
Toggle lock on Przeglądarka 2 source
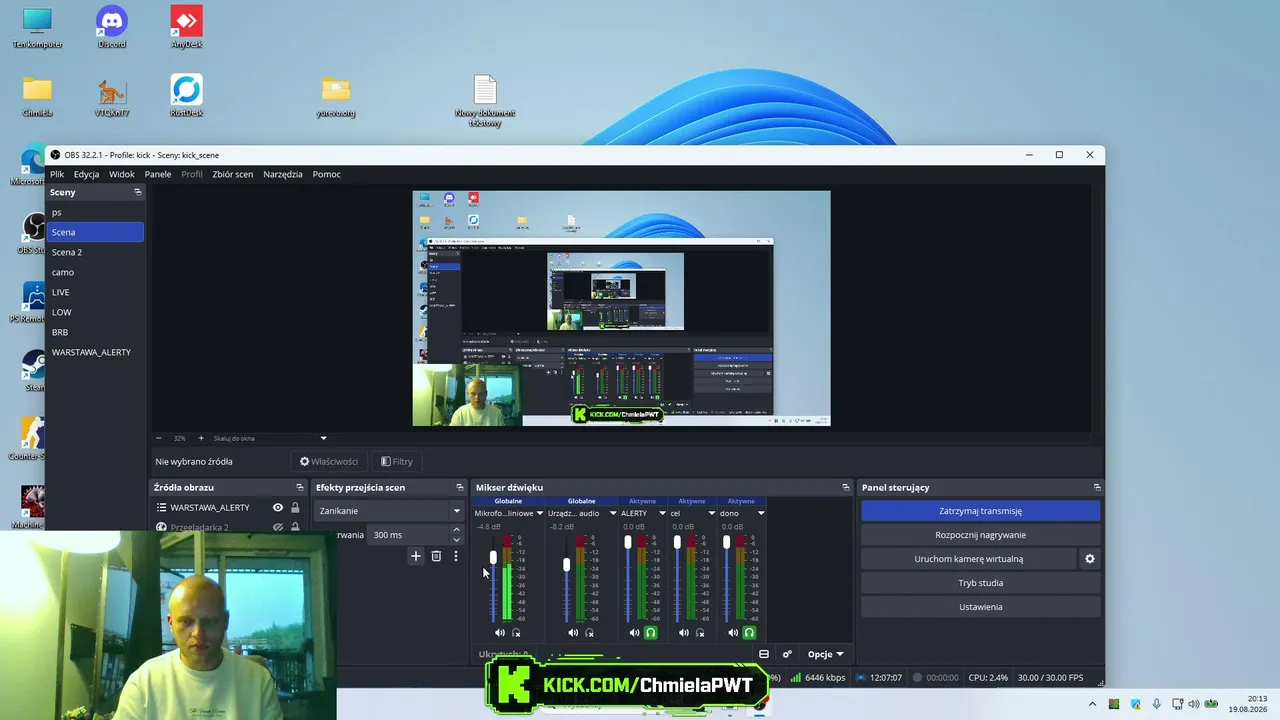(295, 527)
